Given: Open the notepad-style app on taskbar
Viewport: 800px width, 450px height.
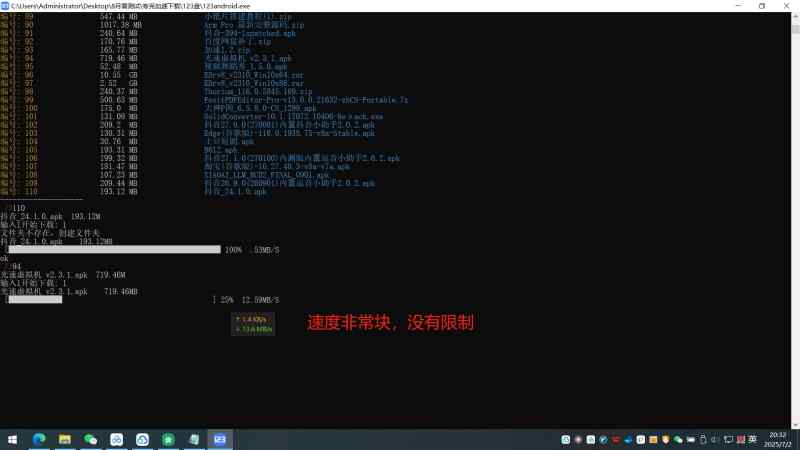Looking at the screenshot, I should coord(194,439).
